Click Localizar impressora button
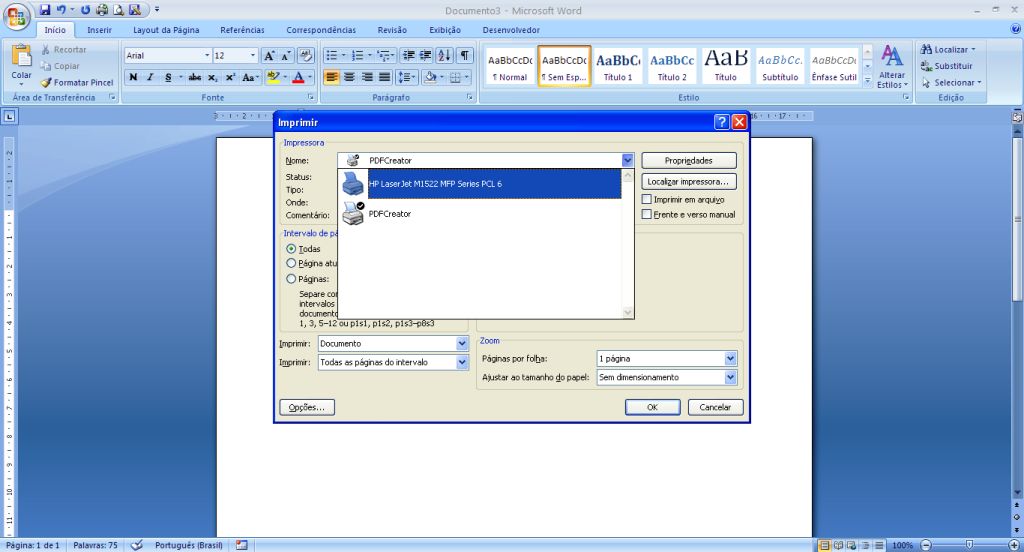Viewport: 1024px width, 552px height. 689,182
